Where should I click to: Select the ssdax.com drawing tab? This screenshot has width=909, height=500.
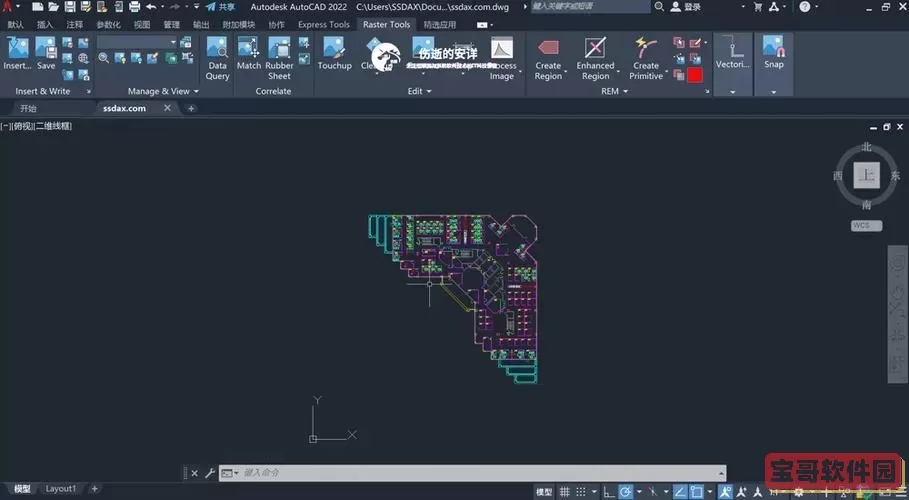click(125, 108)
